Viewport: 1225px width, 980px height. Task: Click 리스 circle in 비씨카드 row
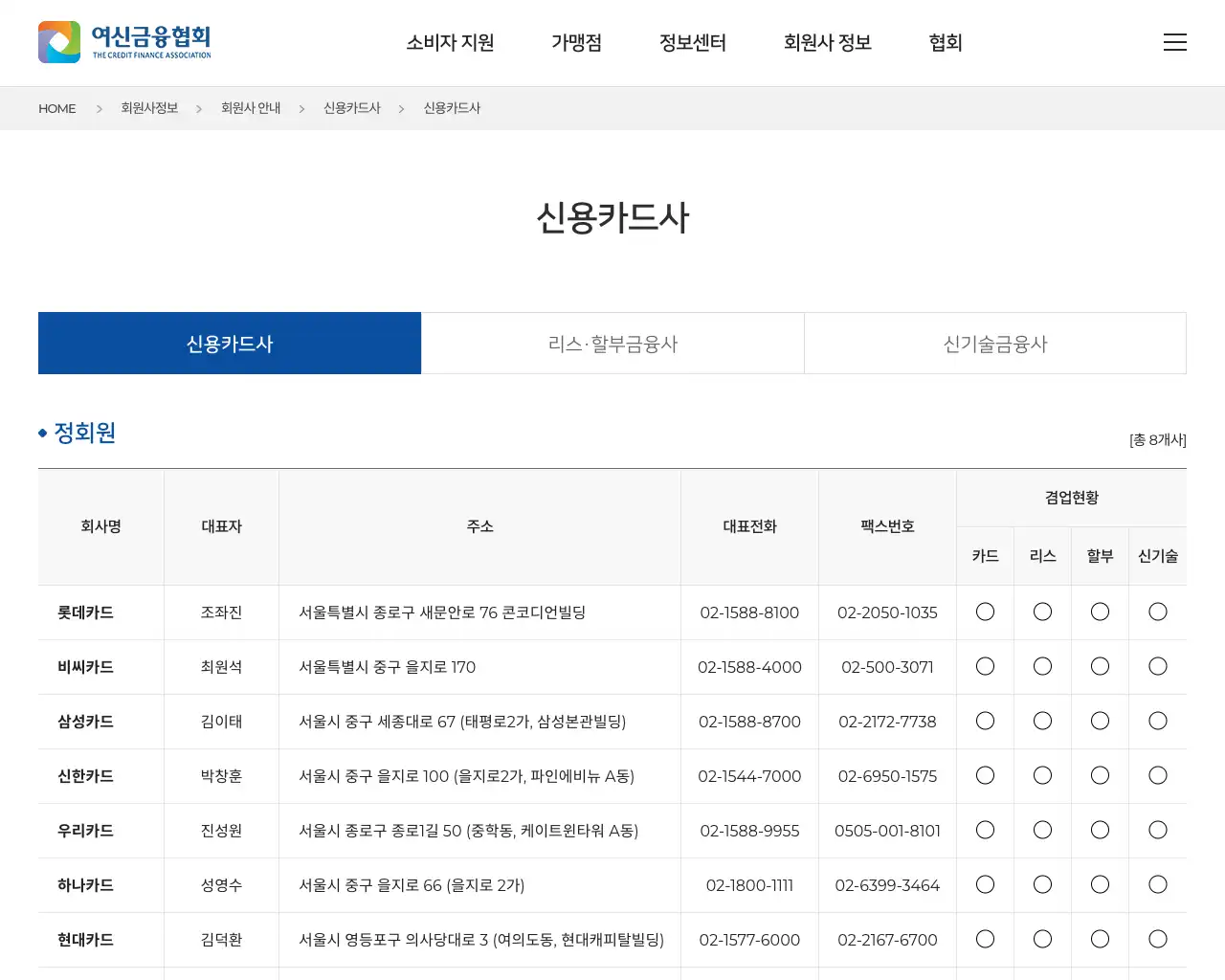click(x=1042, y=666)
